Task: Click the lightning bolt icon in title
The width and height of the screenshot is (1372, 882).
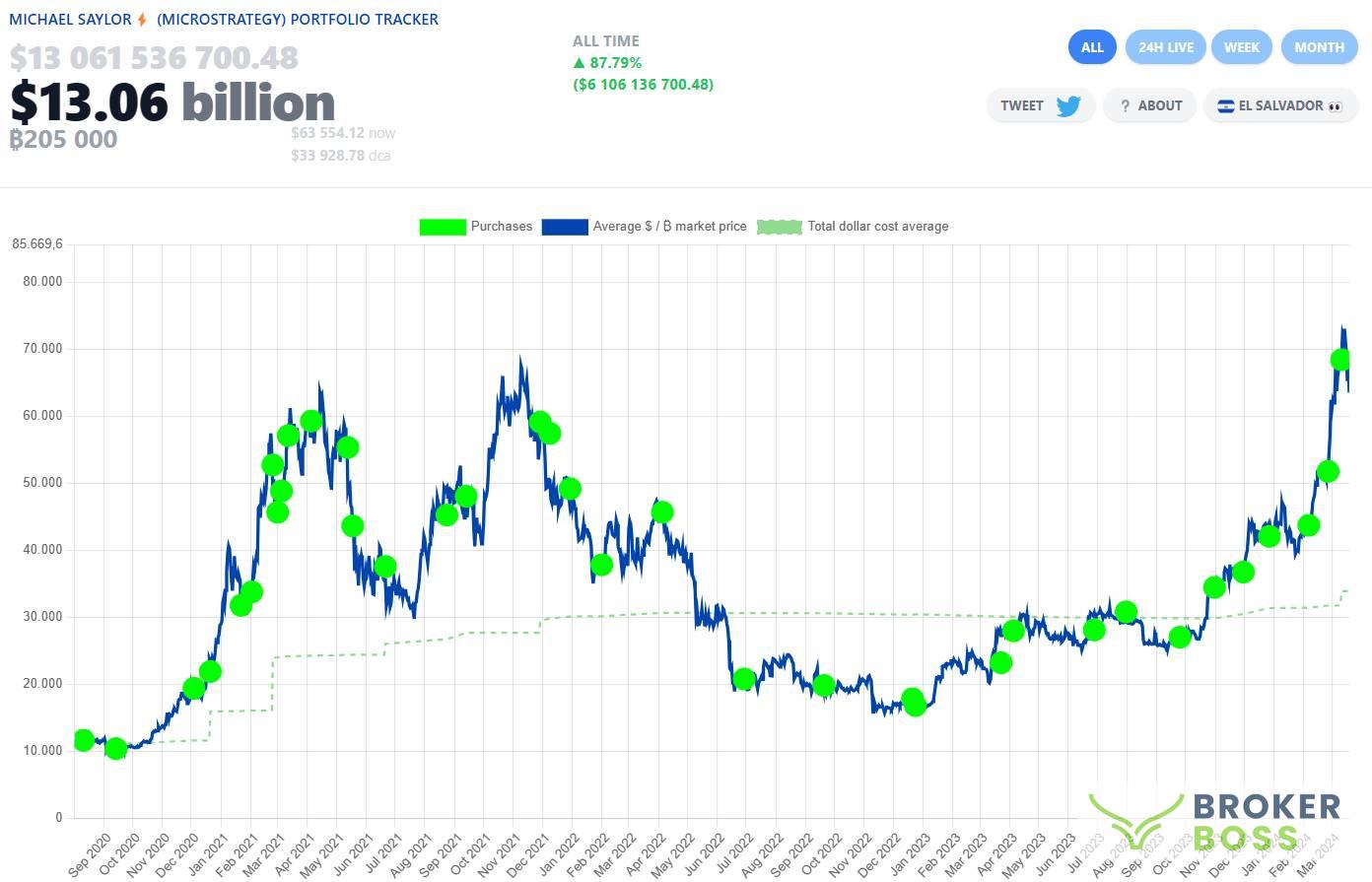Action: [x=142, y=20]
